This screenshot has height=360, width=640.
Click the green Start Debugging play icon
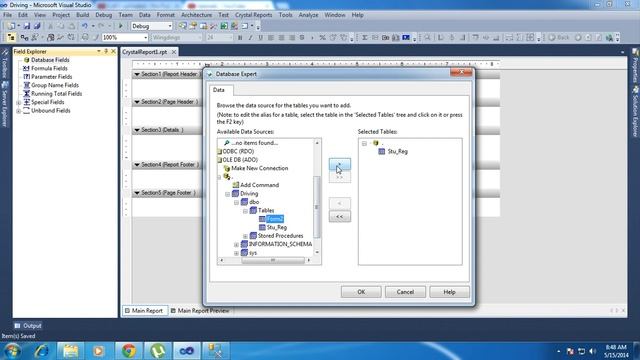pyautogui.click(x=120, y=26)
